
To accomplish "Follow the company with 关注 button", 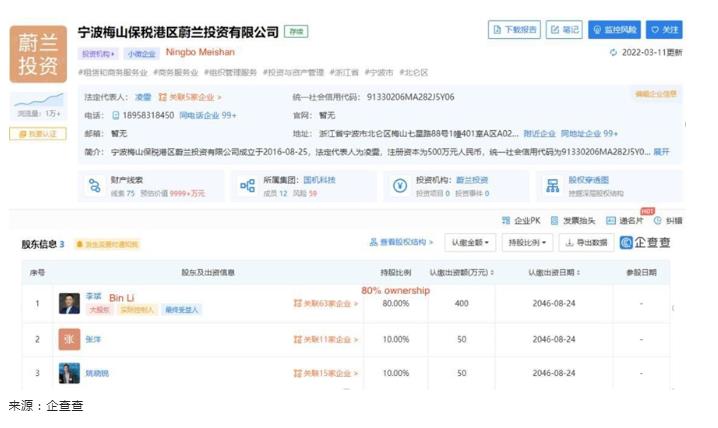I will click(665, 30).
